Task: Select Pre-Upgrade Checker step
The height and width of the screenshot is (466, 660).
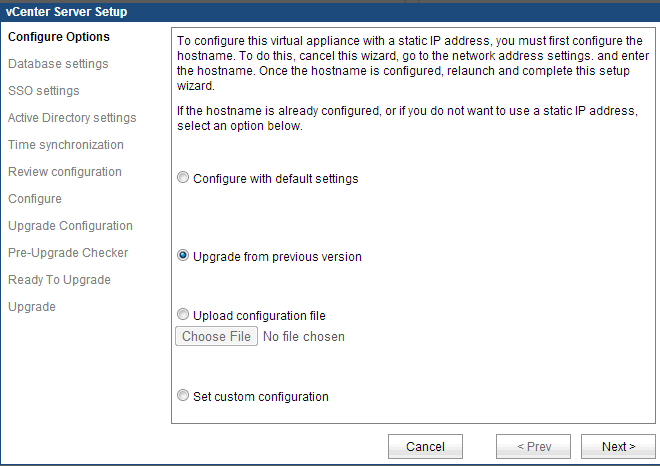Action: (68, 253)
